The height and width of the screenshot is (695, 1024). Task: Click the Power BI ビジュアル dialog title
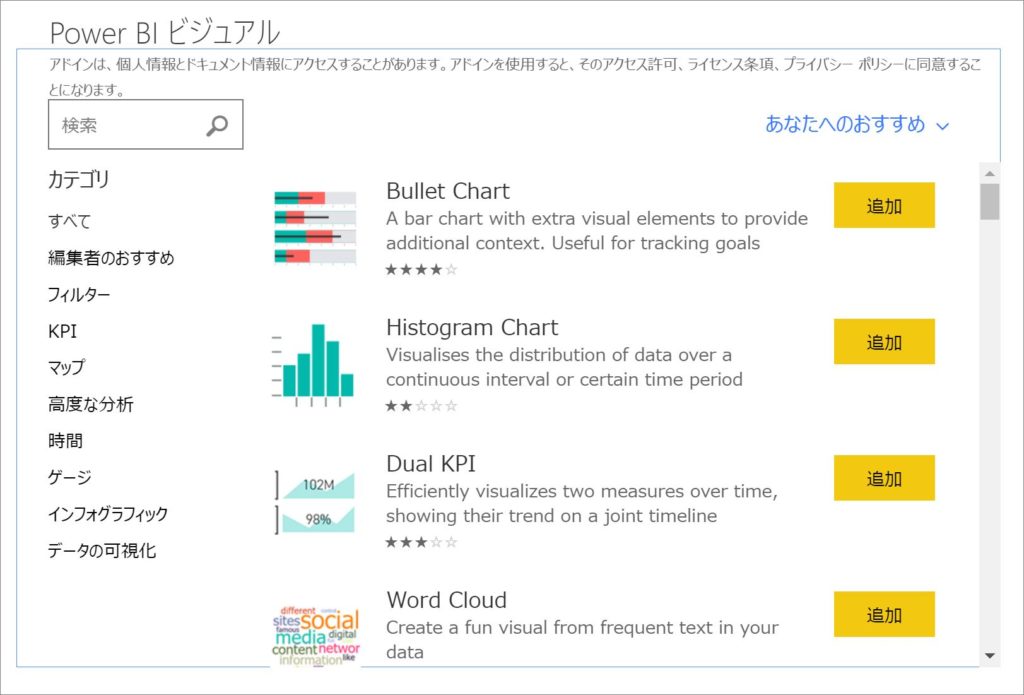coord(165,32)
